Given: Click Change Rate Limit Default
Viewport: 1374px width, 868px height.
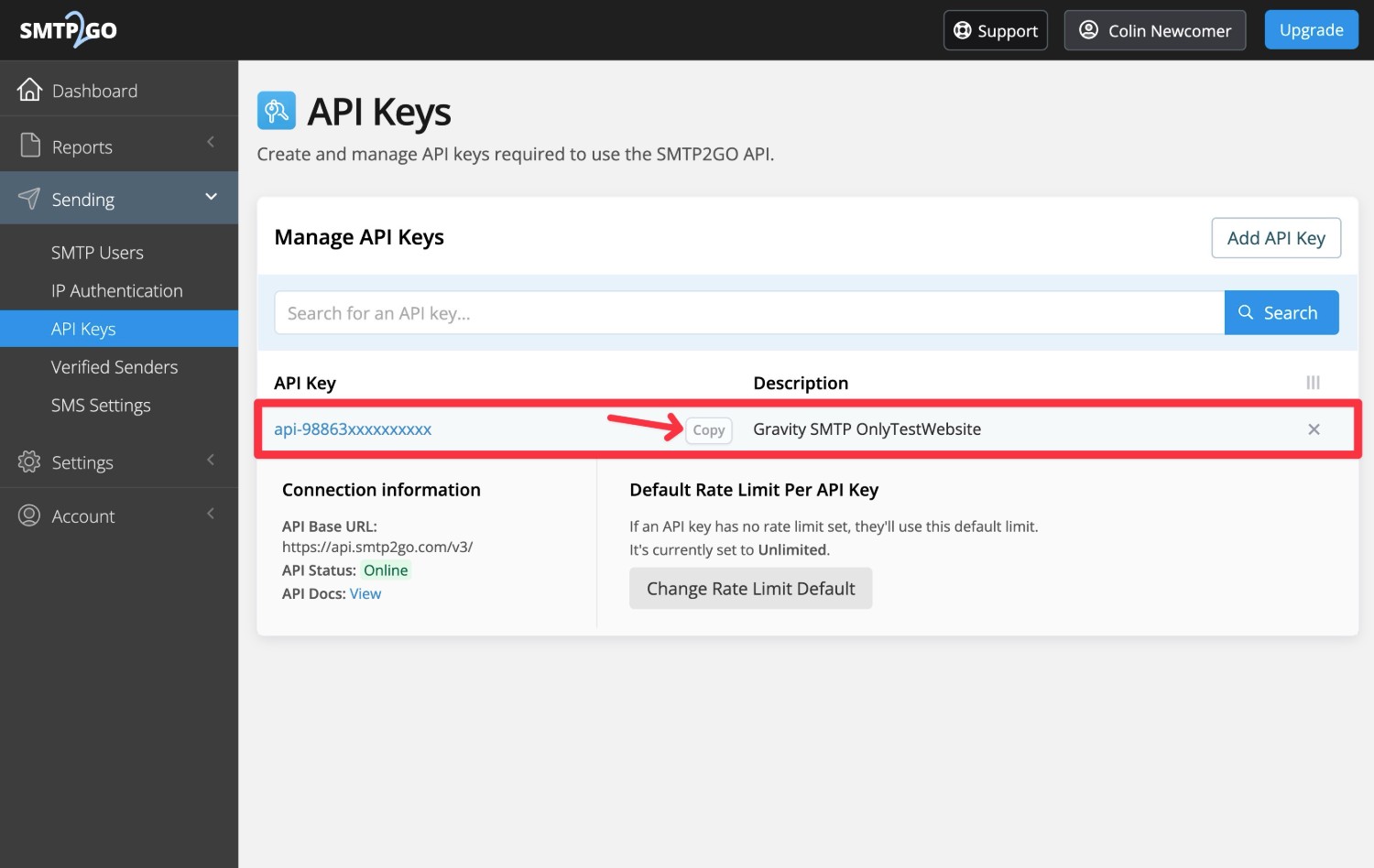Looking at the screenshot, I should click(751, 589).
